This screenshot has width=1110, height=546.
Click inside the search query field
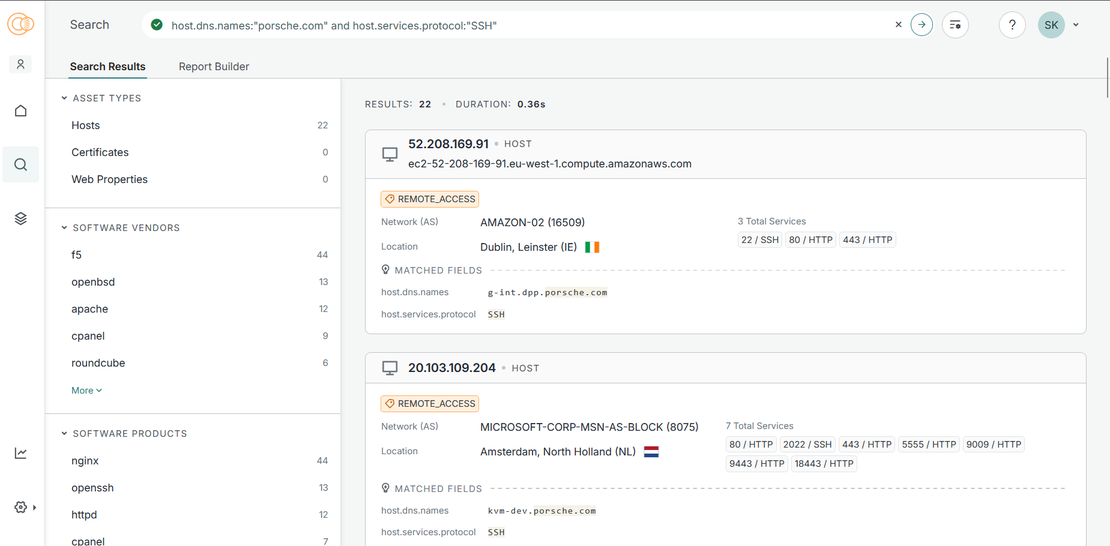[x=520, y=25]
